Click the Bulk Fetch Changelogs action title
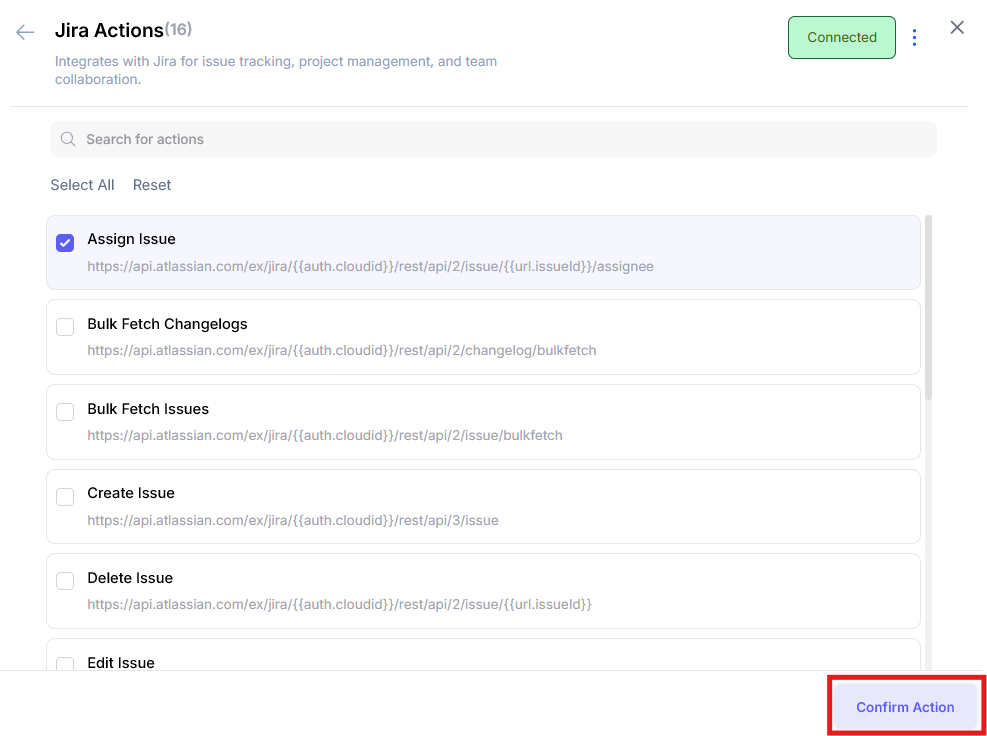987x736 pixels. (x=167, y=324)
